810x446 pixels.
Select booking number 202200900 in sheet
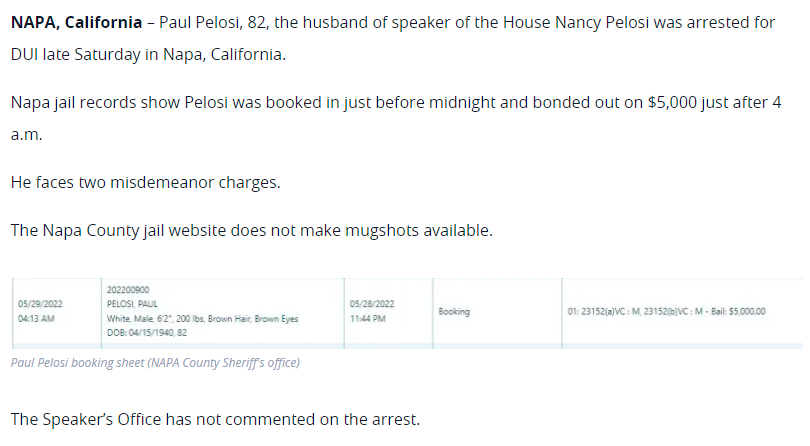tap(128, 290)
